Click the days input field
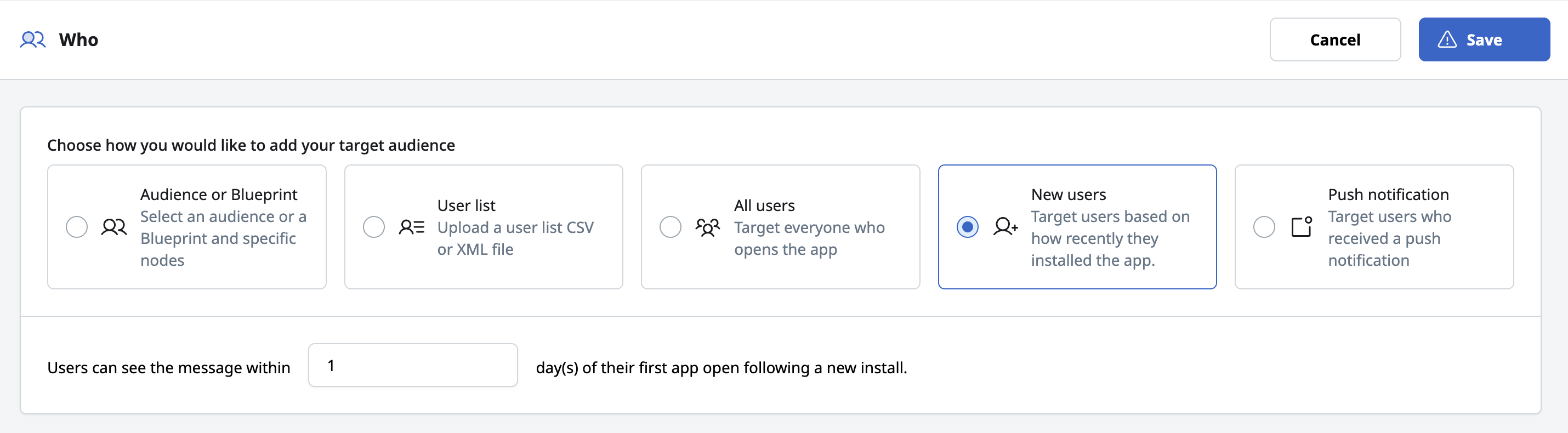 click(413, 365)
